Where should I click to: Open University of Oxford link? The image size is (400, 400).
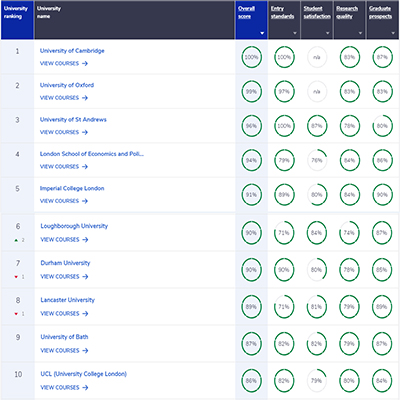click(x=67, y=85)
